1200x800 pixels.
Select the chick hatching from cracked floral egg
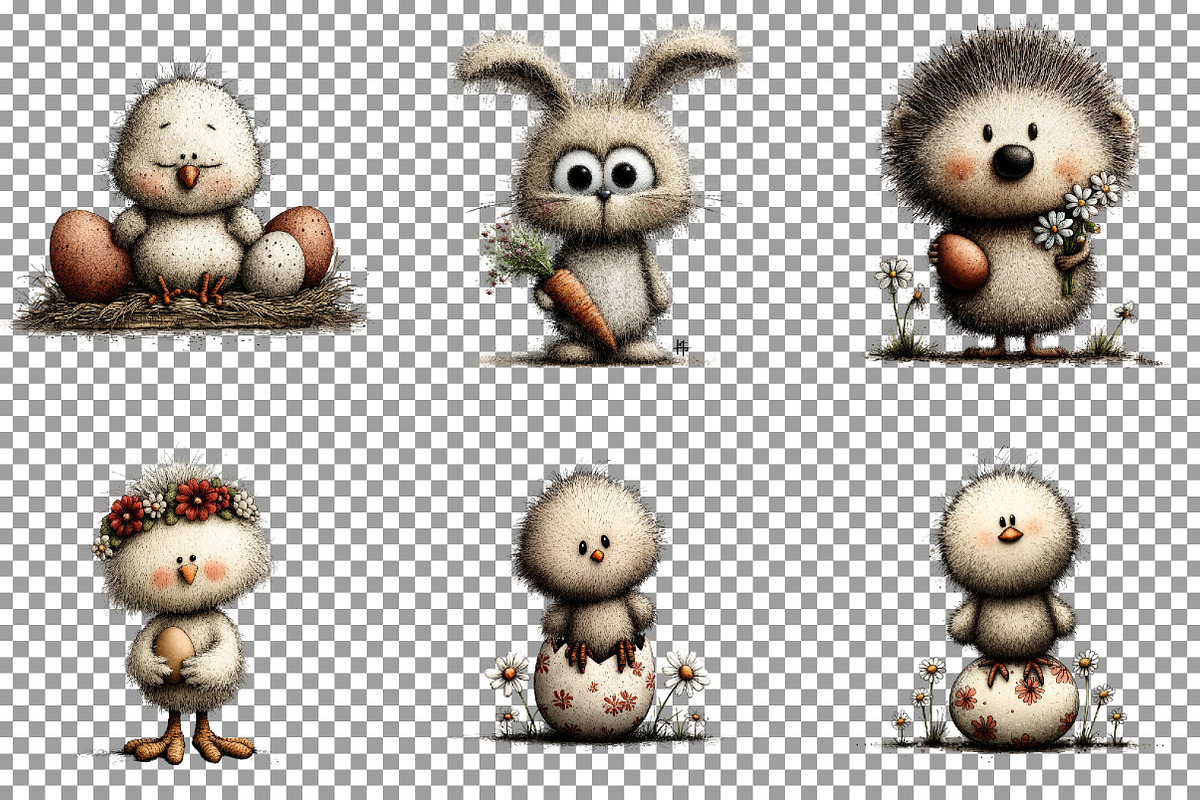coord(597,605)
